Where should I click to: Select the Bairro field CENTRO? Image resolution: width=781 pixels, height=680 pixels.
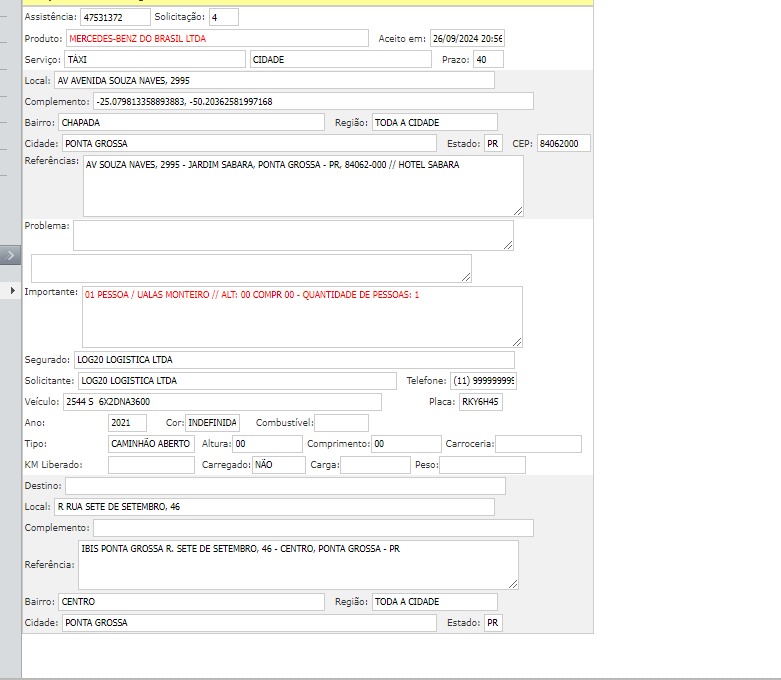pos(191,601)
